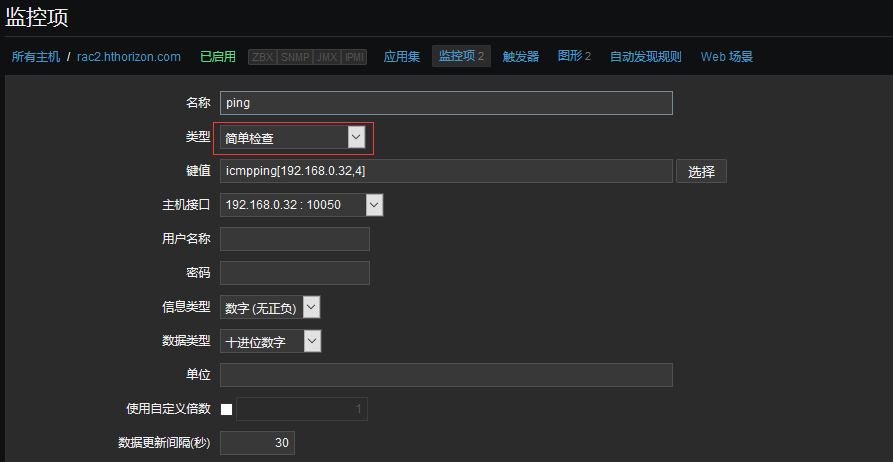893x462 pixels.
Task: Click the 监控项 page heading
Action: pos(36,17)
